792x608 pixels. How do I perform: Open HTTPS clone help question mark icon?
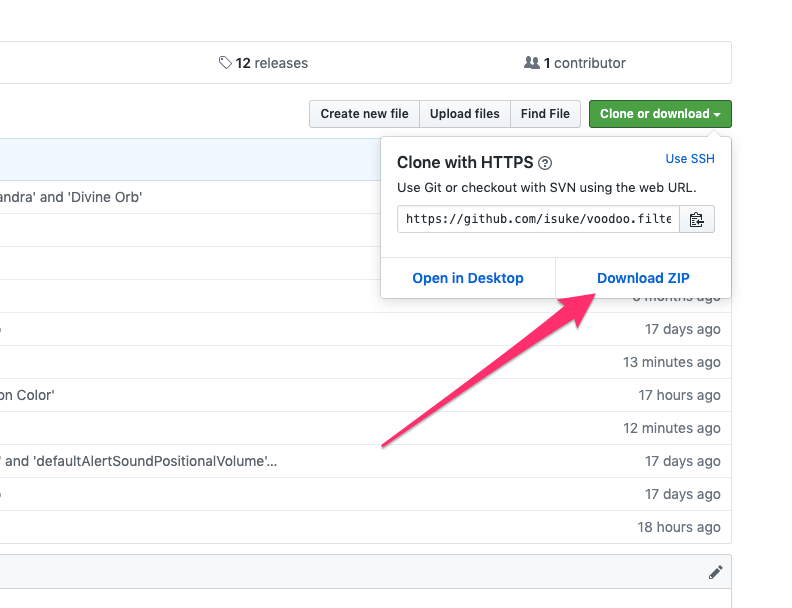(545, 163)
